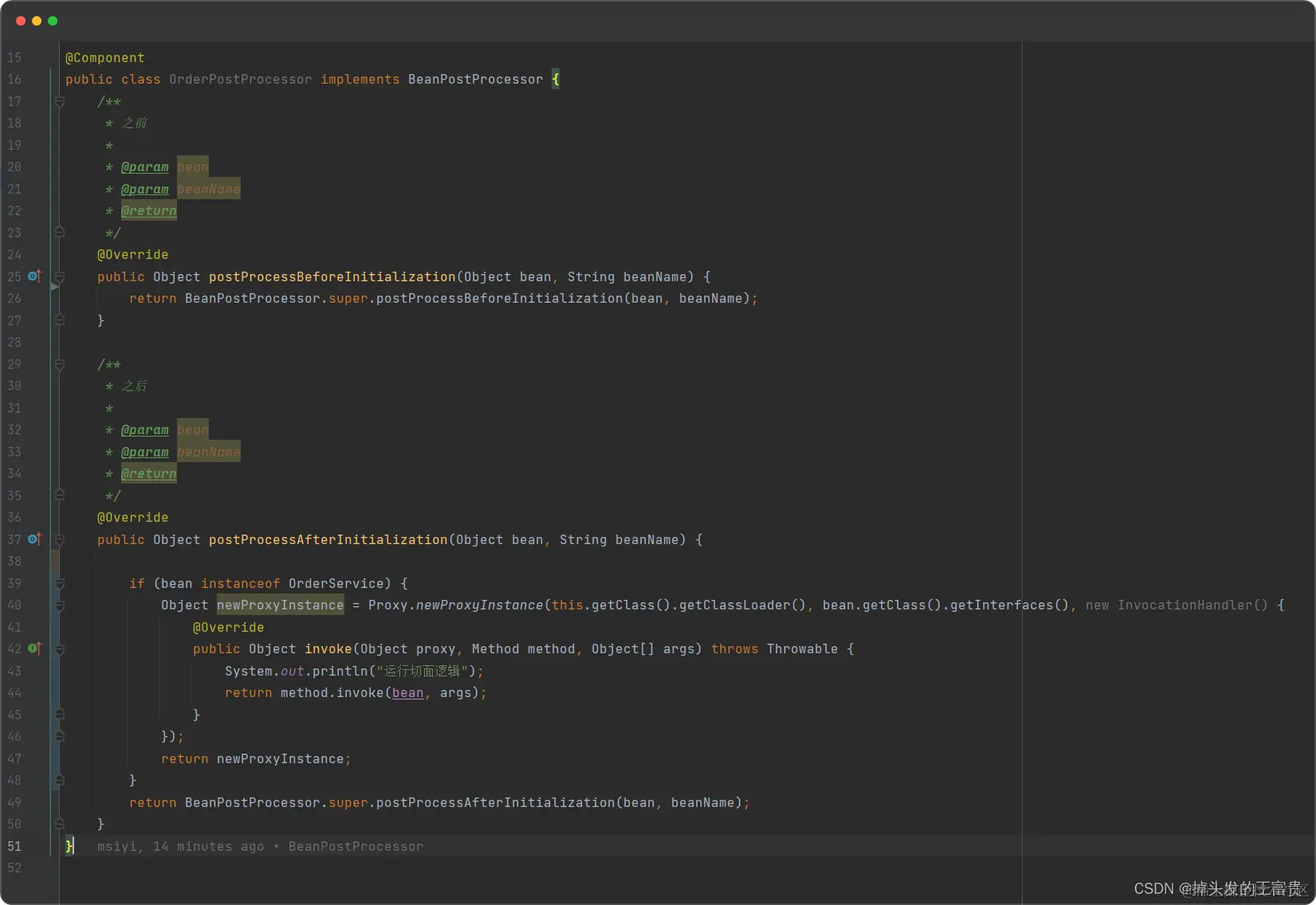Fold the postProcessAfterInitialization method at line 37
Screen dimensions: 1316x905
60,540
